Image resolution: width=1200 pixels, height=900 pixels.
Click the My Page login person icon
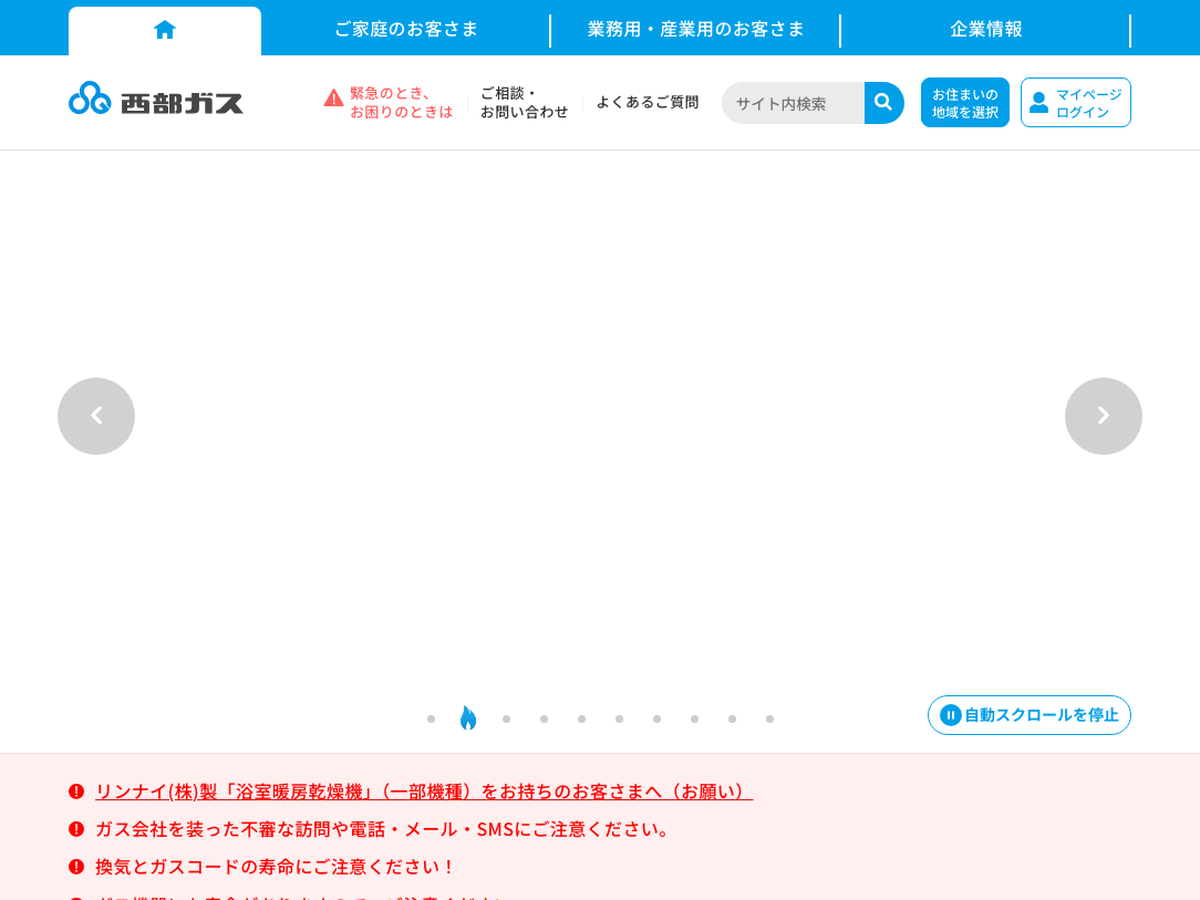[1039, 103]
